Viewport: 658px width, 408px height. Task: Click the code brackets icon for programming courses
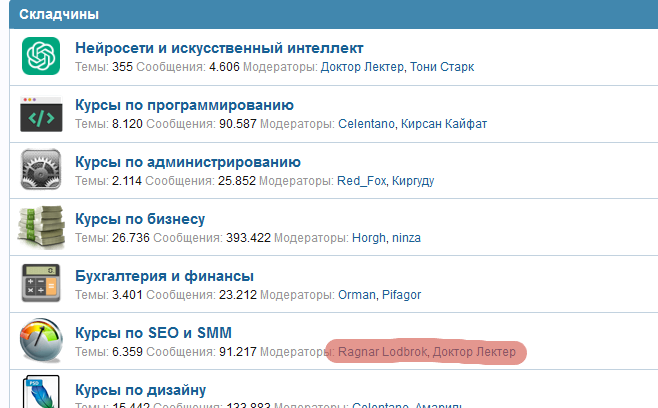point(41,113)
